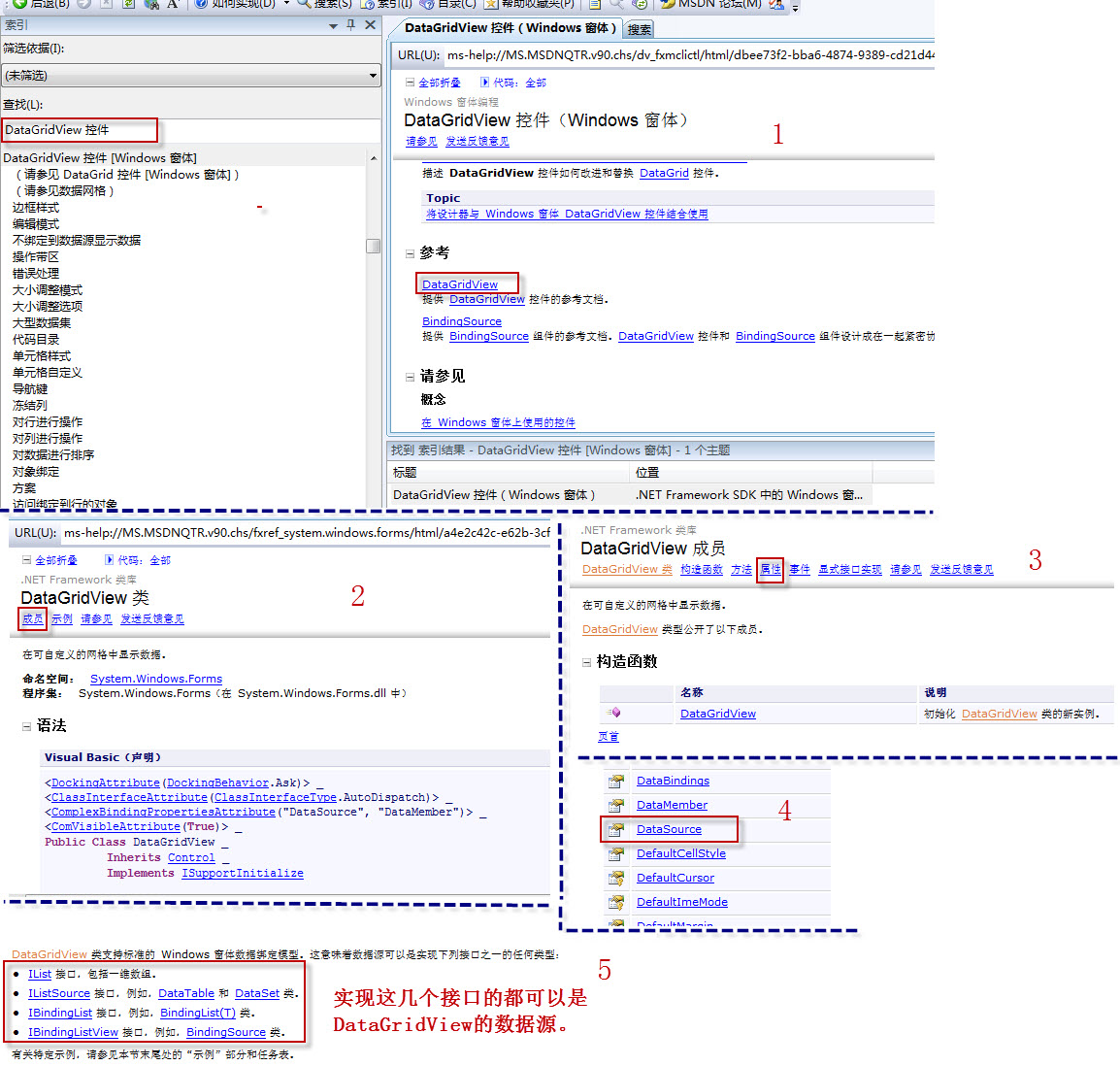
Task: Click the 后退 (Back) toolbar button
Action: tap(41, 4)
